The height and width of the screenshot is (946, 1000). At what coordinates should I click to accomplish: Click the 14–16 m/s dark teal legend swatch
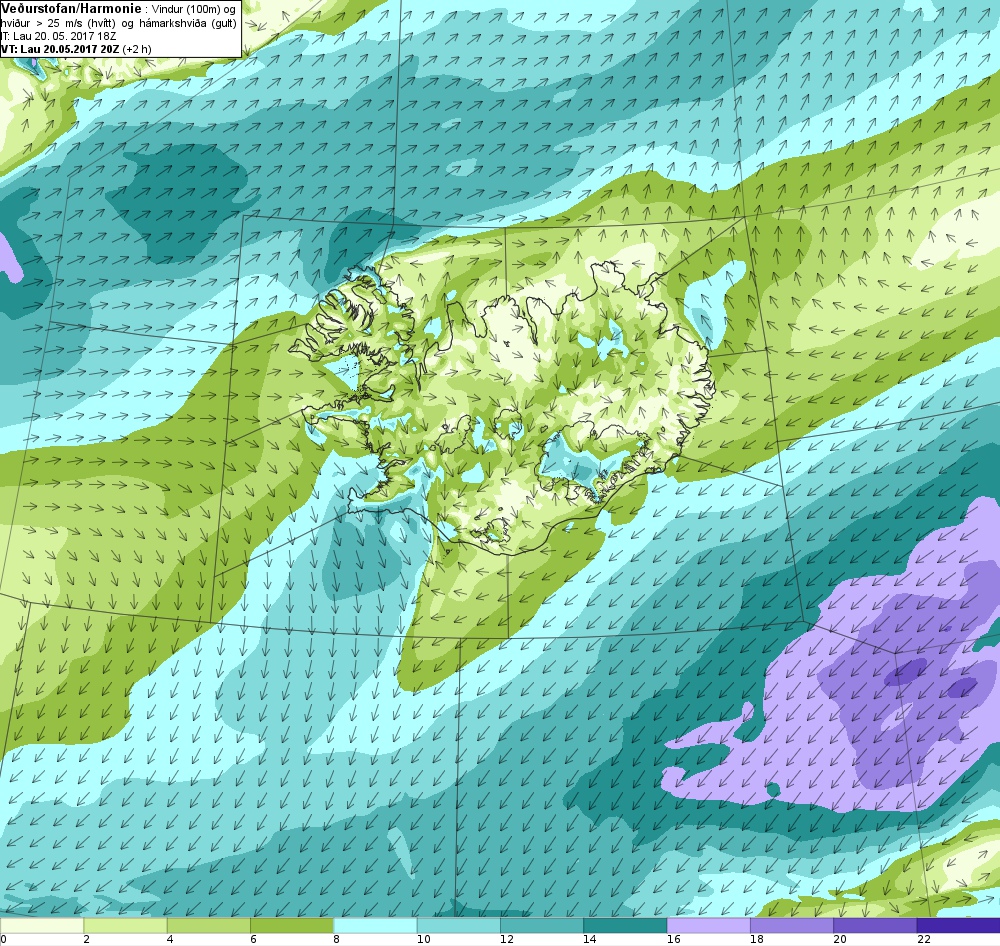(x=625, y=926)
